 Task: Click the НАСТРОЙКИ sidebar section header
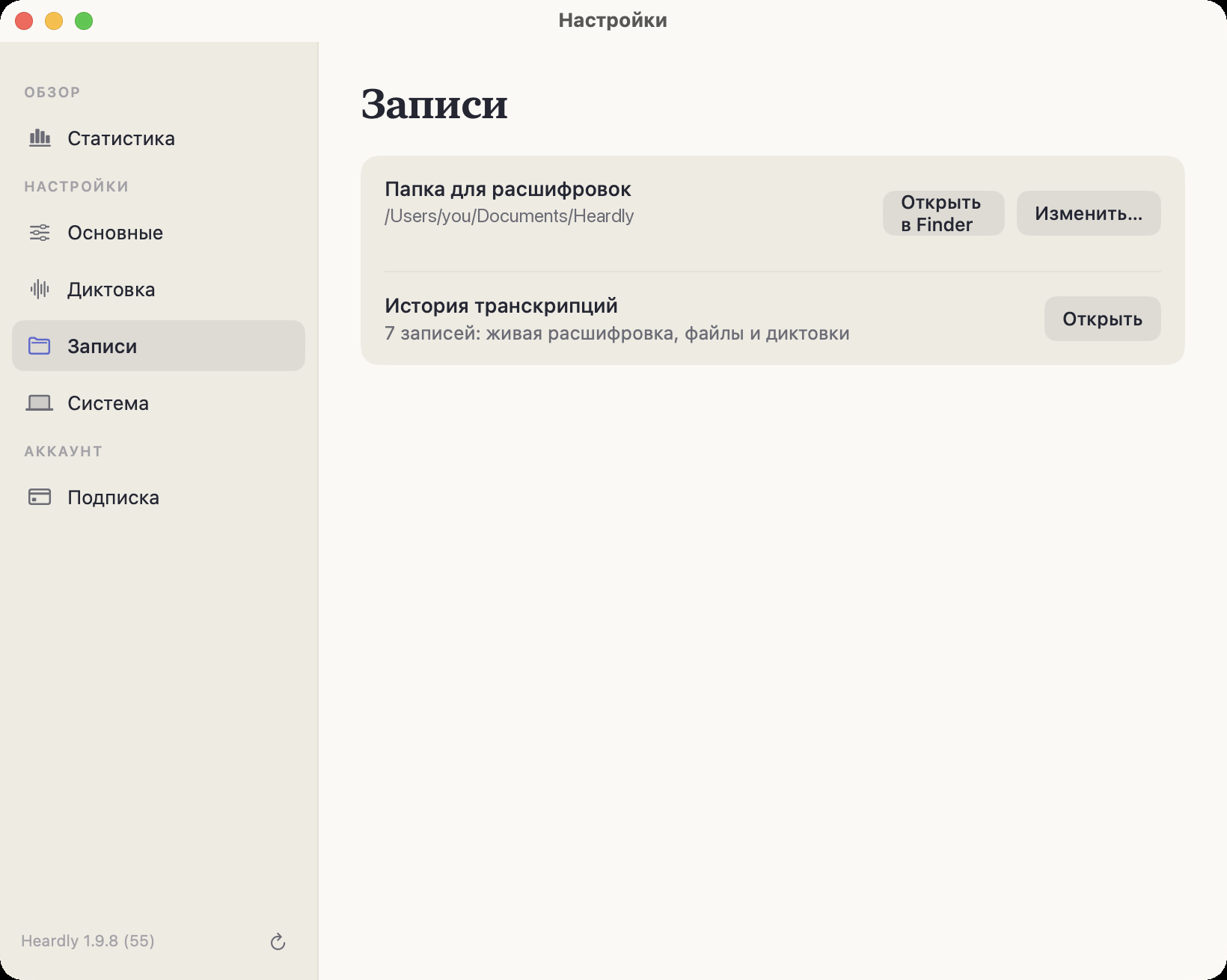[76, 186]
